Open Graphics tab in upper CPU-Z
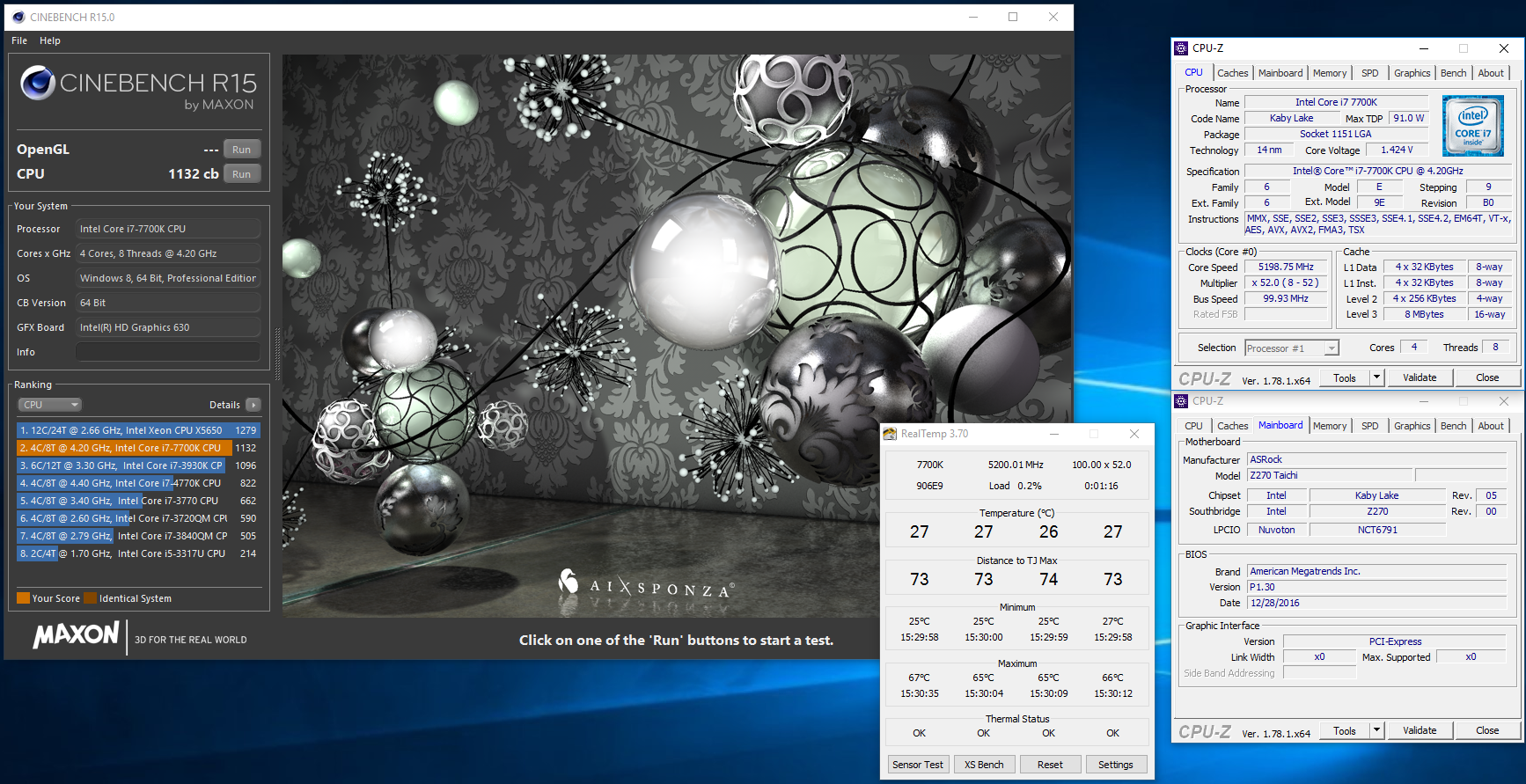 coord(1412,73)
